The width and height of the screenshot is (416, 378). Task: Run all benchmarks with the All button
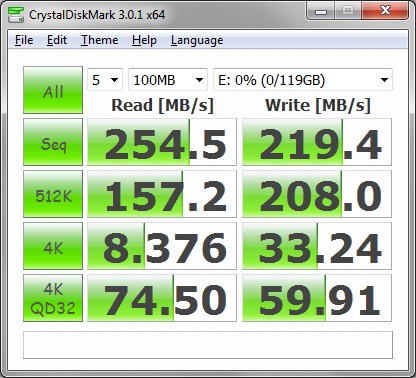53,90
